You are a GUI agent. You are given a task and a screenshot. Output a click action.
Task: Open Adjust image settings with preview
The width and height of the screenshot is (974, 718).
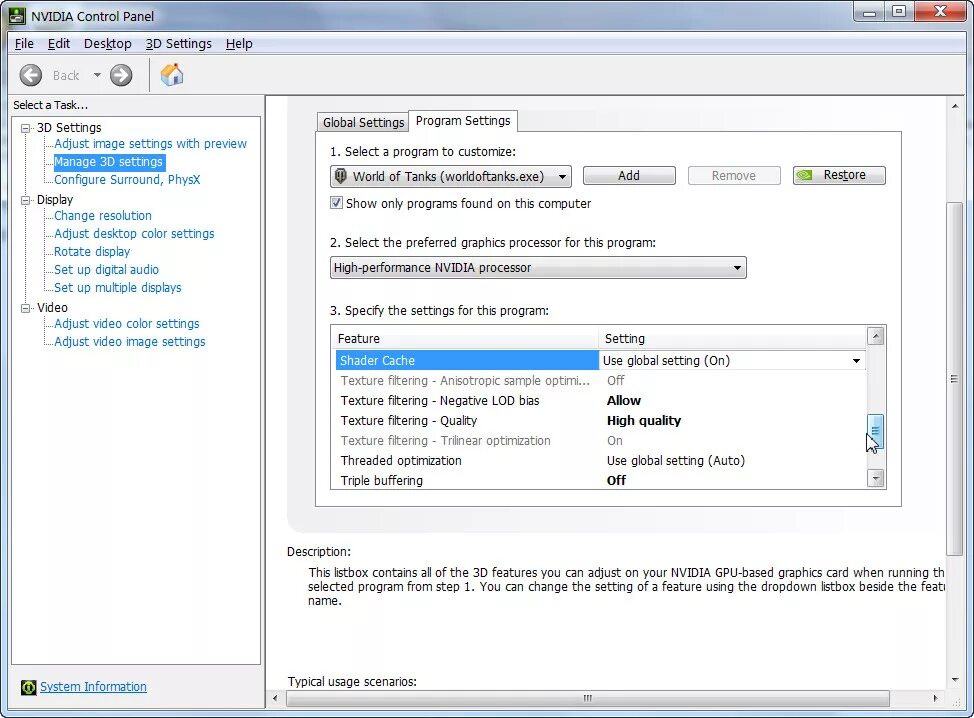point(150,143)
